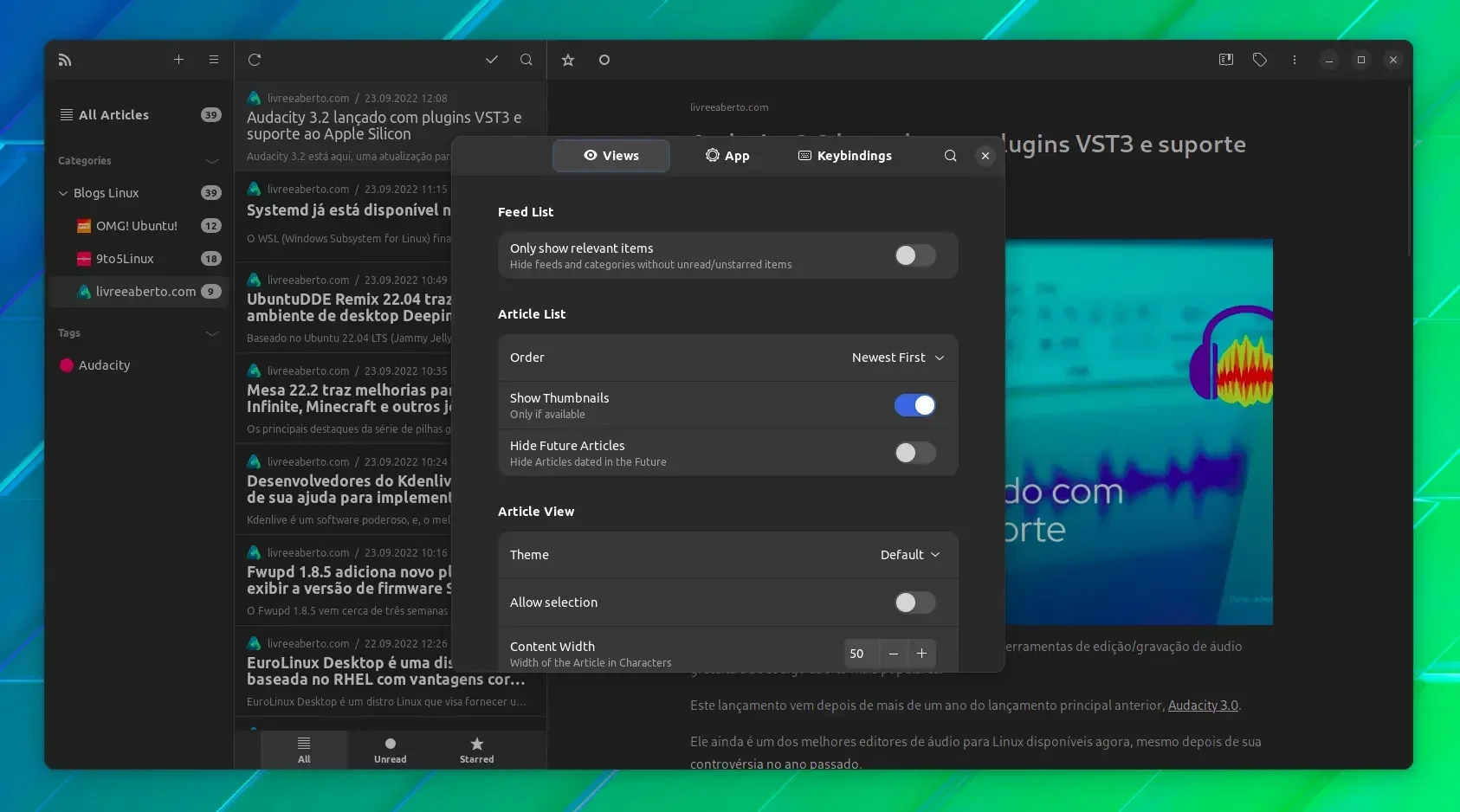The image size is (1460, 812).
Task: Open reader mode icon in article header
Action: click(x=1226, y=60)
